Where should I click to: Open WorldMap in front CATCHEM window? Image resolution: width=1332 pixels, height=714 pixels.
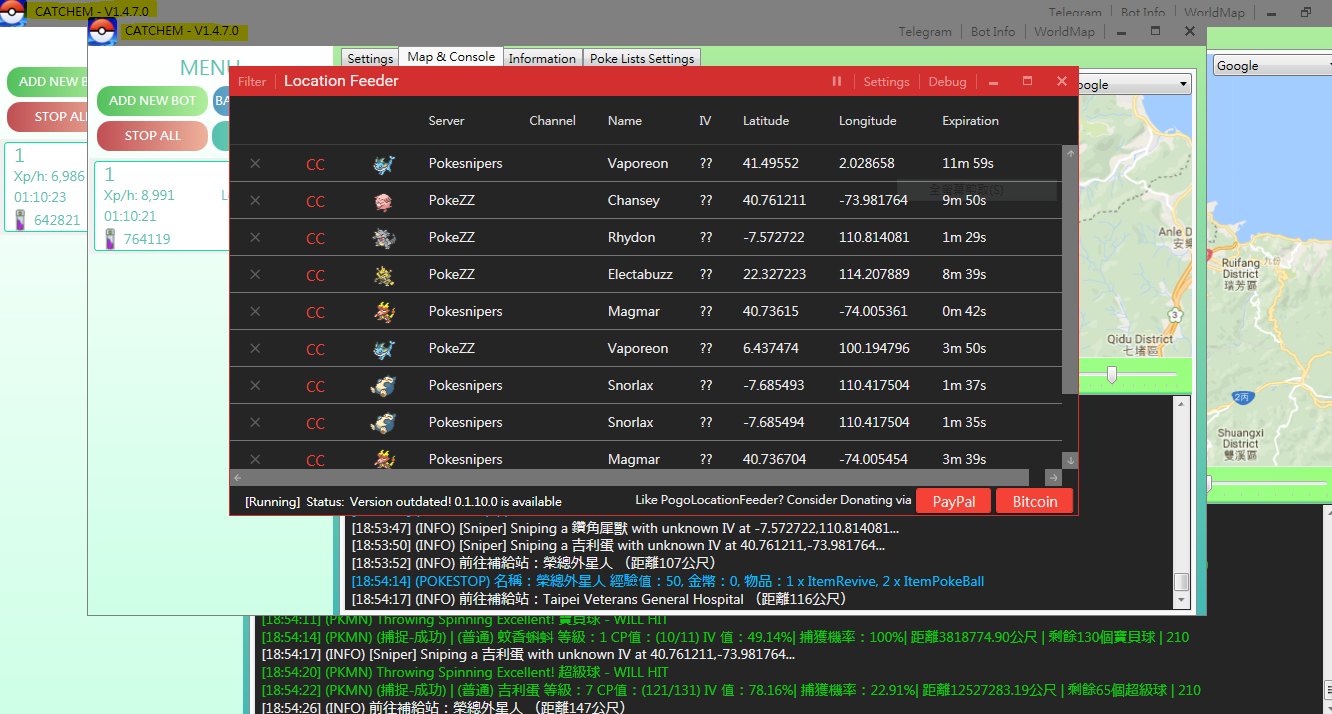pyautogui.click(x=1064, y=32)
